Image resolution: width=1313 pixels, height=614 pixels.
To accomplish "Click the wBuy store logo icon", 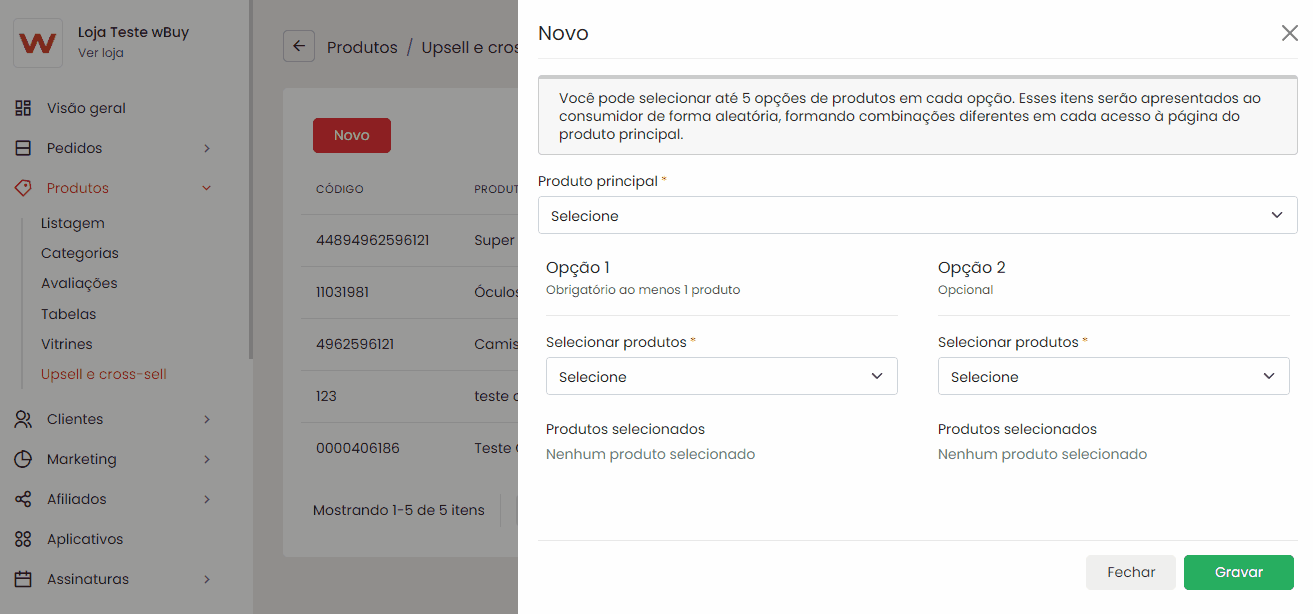I will [x=38, y=43].
